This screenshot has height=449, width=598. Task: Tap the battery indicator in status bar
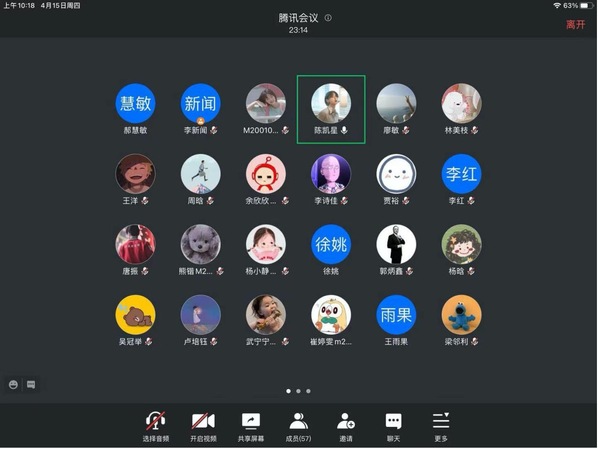[x=587, y=6]
